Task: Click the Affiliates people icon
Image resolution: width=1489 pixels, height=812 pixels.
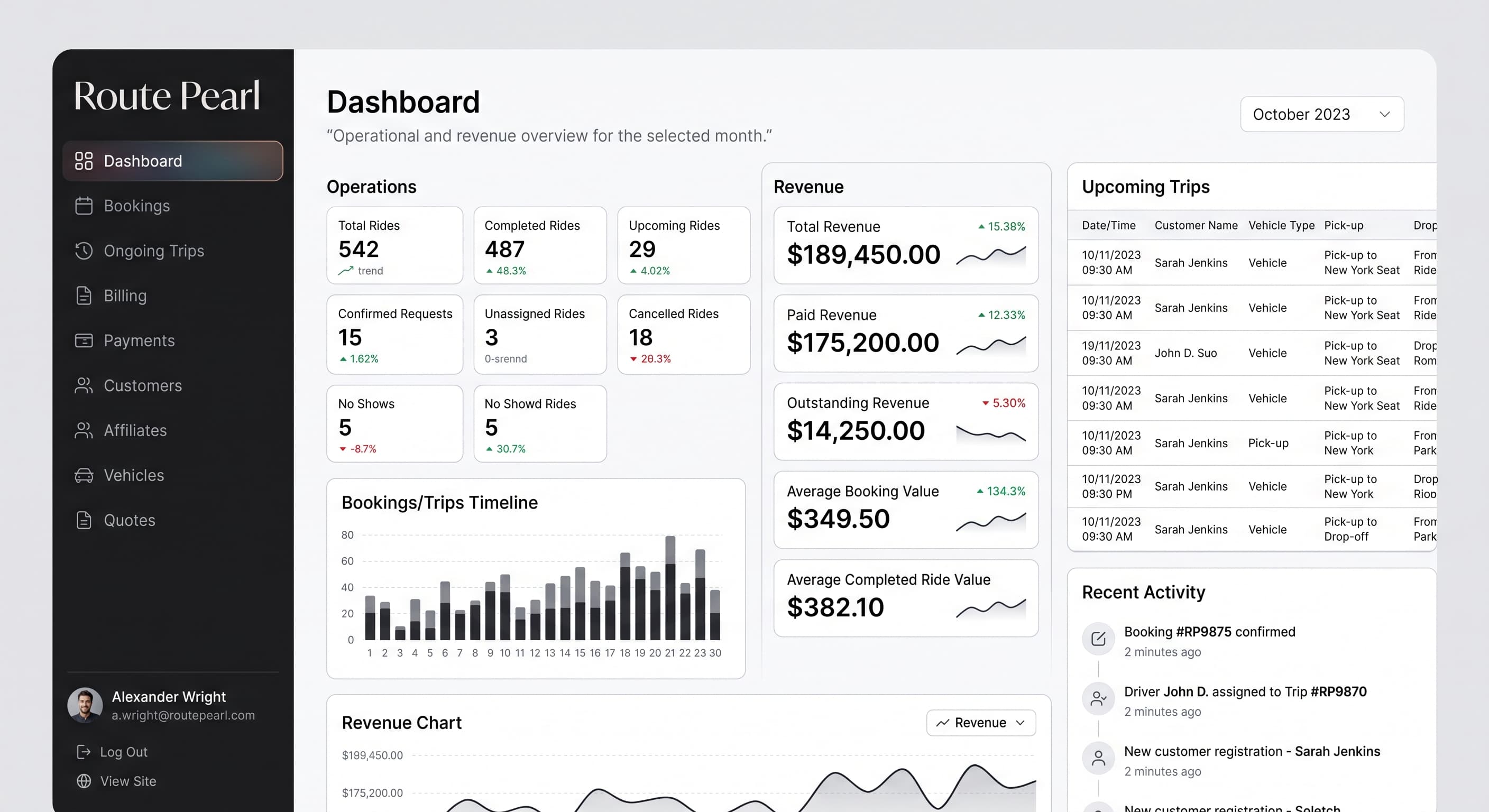Action: tap(84, 430)
